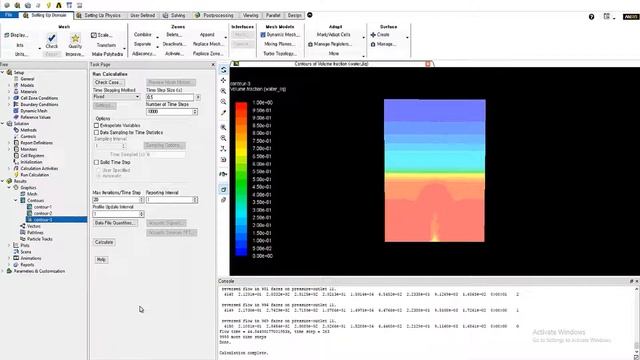Click the mesh Quality star icon
Viewport: 640px width, 360px height.
(x=75, y=38)
